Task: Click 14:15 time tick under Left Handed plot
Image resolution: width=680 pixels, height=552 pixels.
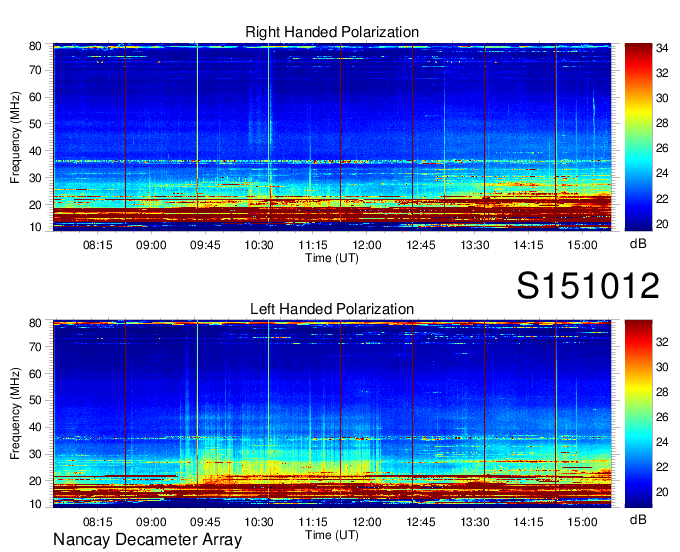Action: (x=528, y=522)
